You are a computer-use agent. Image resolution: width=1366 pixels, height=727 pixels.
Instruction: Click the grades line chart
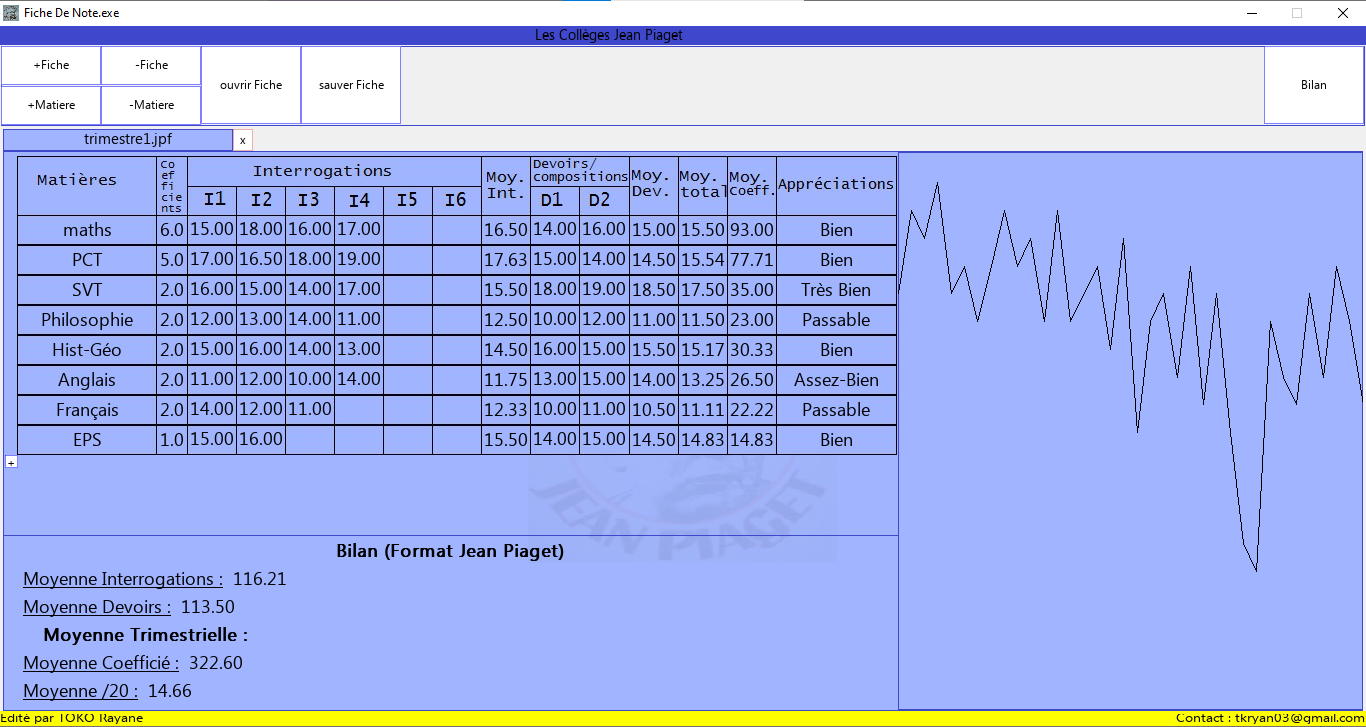click(x=1131, y=431)
